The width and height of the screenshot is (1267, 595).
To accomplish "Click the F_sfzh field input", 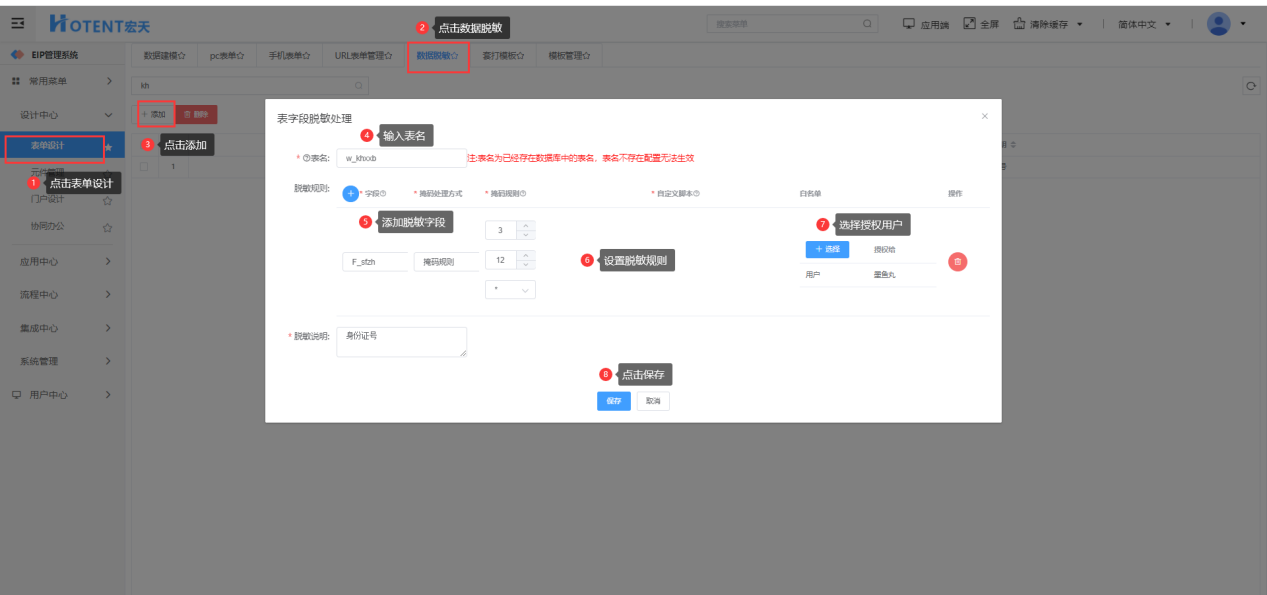I will (x=375, y=261).
